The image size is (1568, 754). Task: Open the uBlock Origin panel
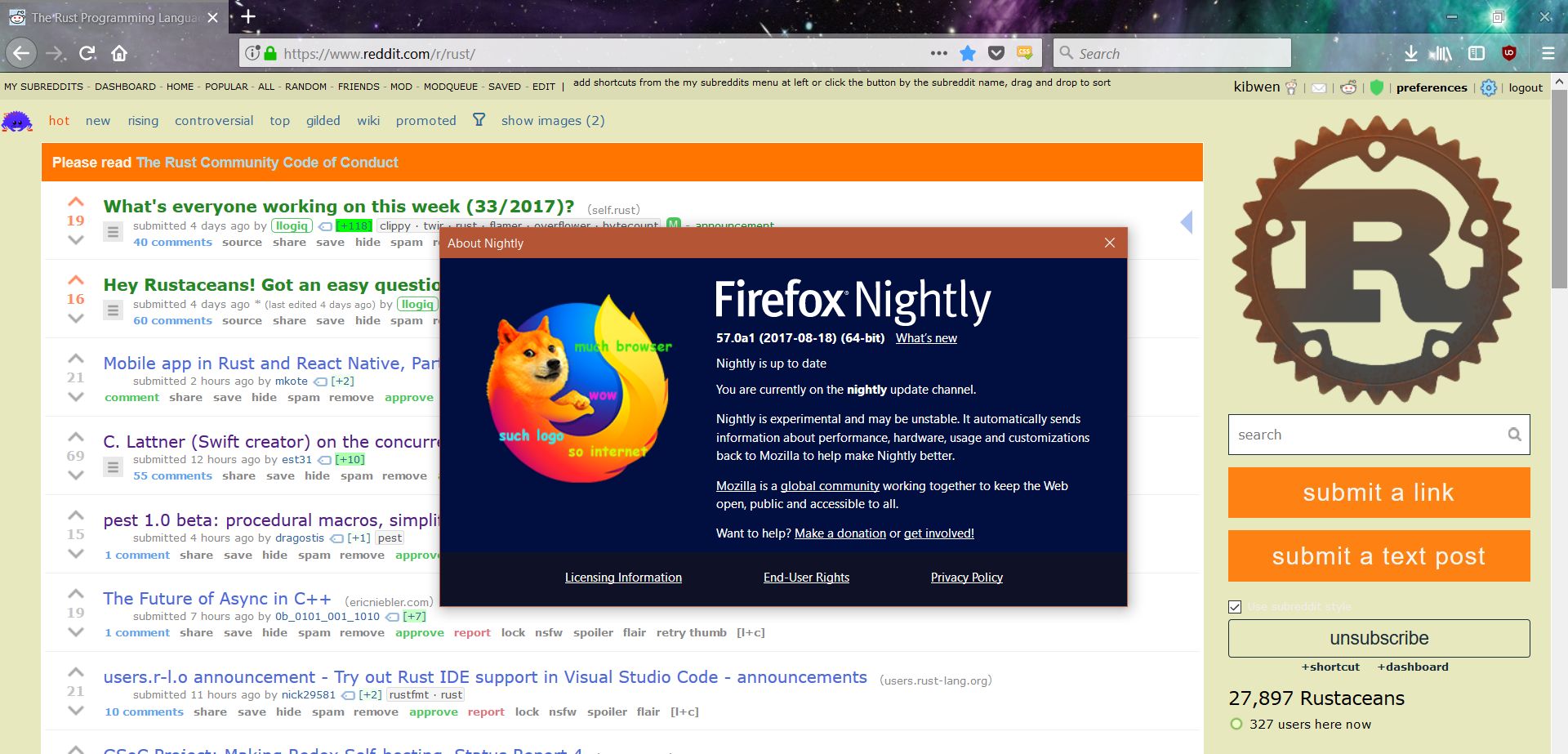(x=1510, y=52)
